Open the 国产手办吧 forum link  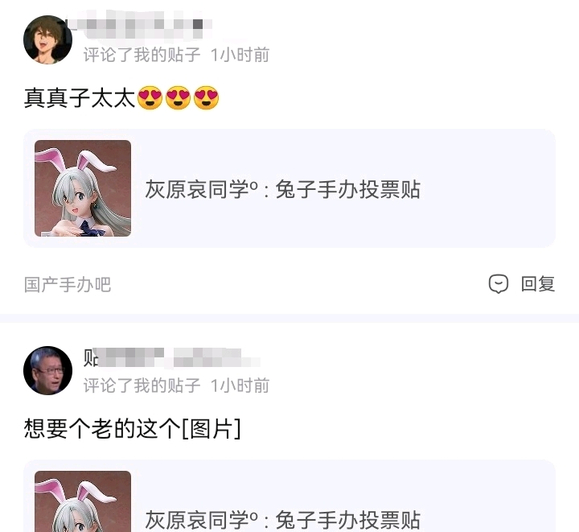[x=68, y=285]
